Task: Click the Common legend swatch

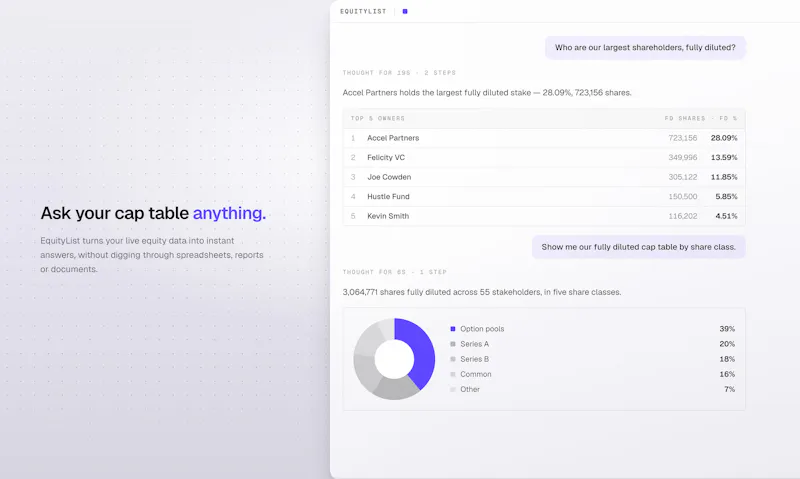Action: 453,374
